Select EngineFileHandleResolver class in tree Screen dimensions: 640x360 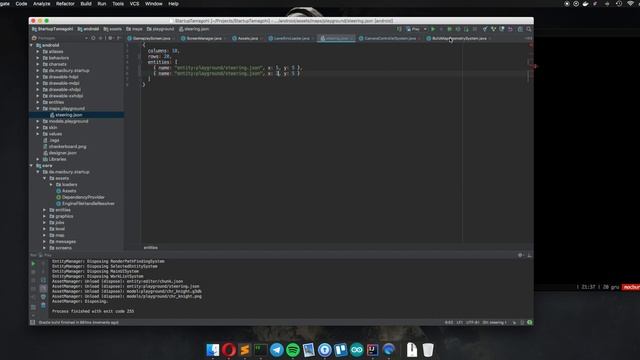(88, 204)
